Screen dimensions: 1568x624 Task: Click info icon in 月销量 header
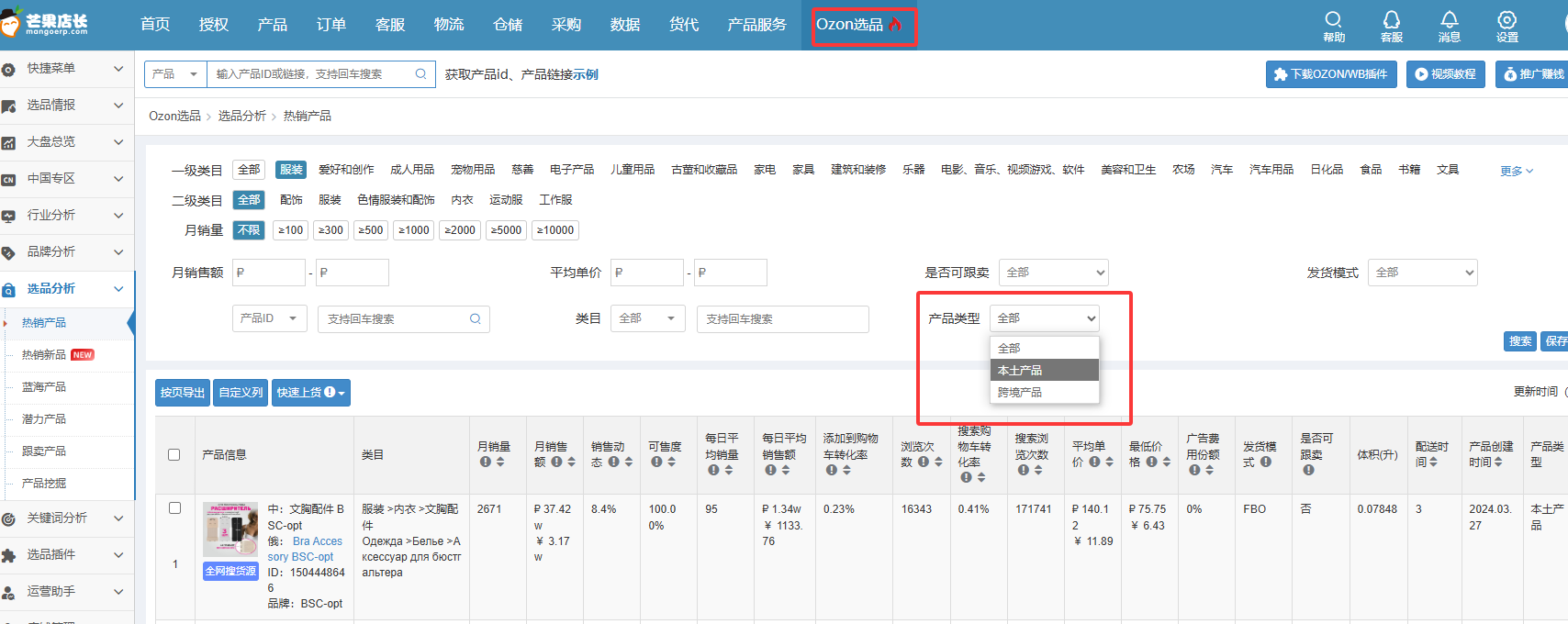point(485,462)
